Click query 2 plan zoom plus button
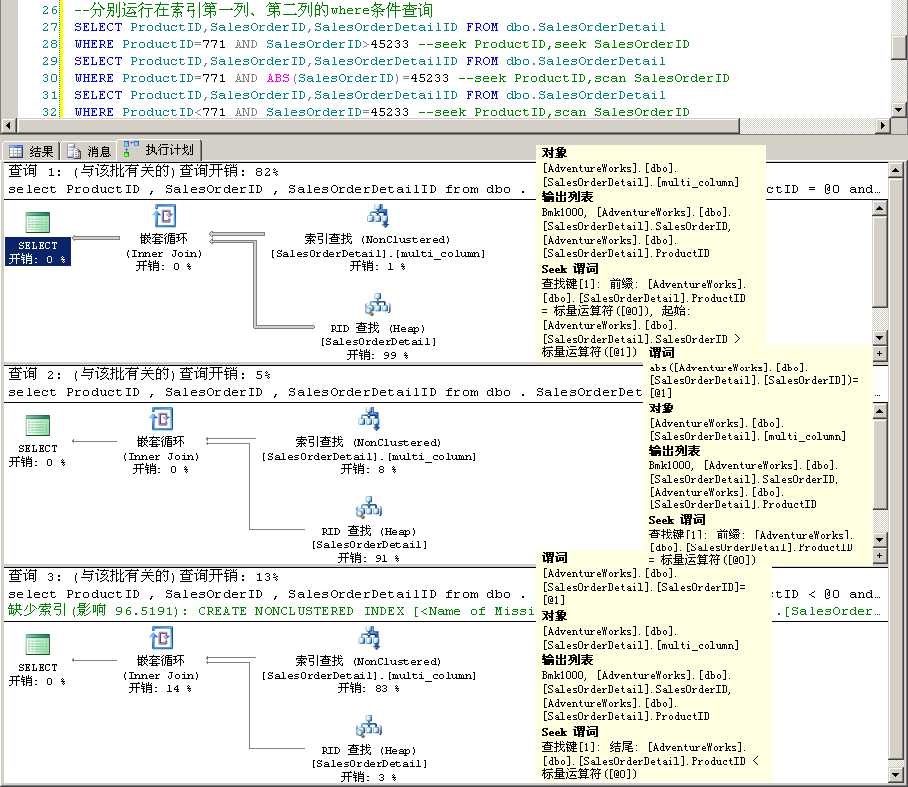908x787 pixels. (x=880, y=555)
